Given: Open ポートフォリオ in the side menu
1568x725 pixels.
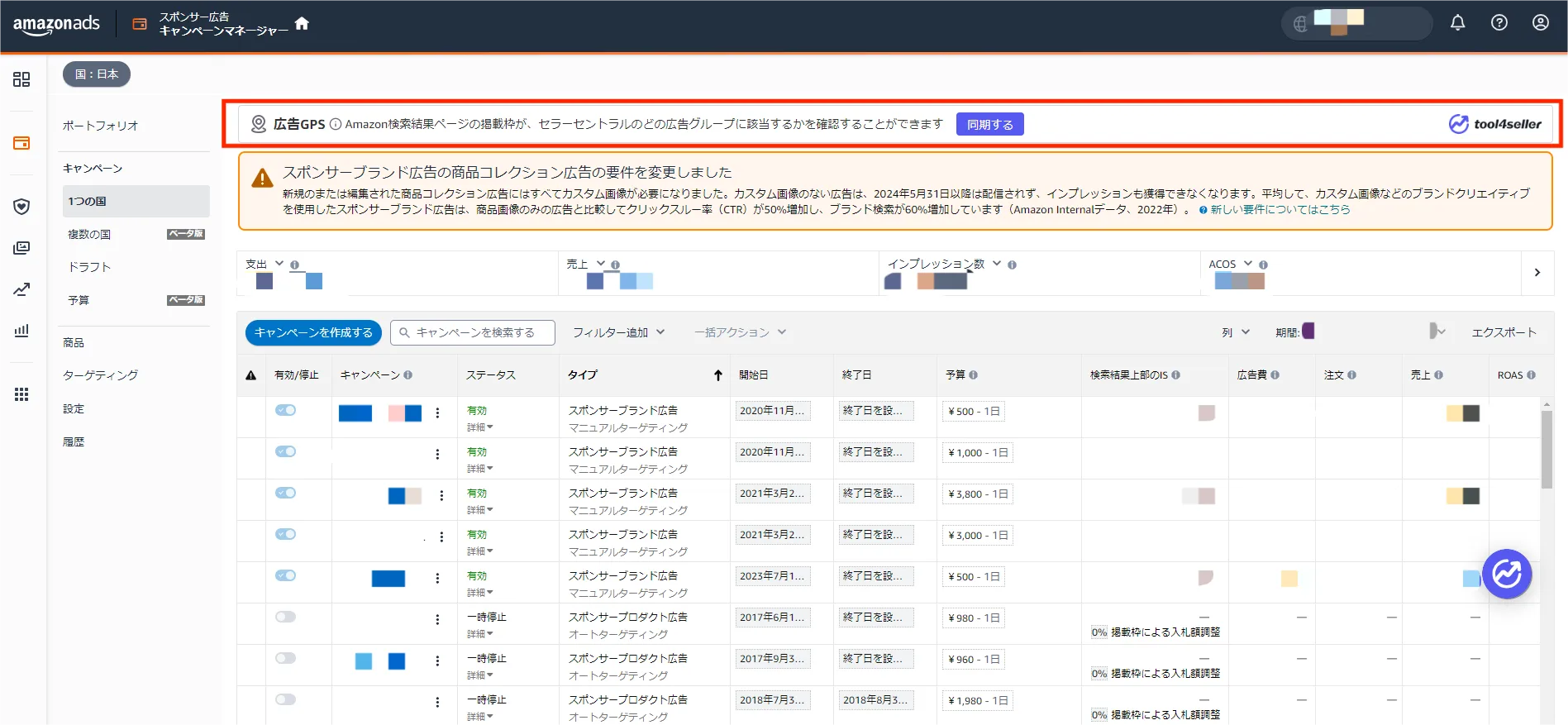Looking at the screenshot, I should pyautogui.click(x=100, y=126).
